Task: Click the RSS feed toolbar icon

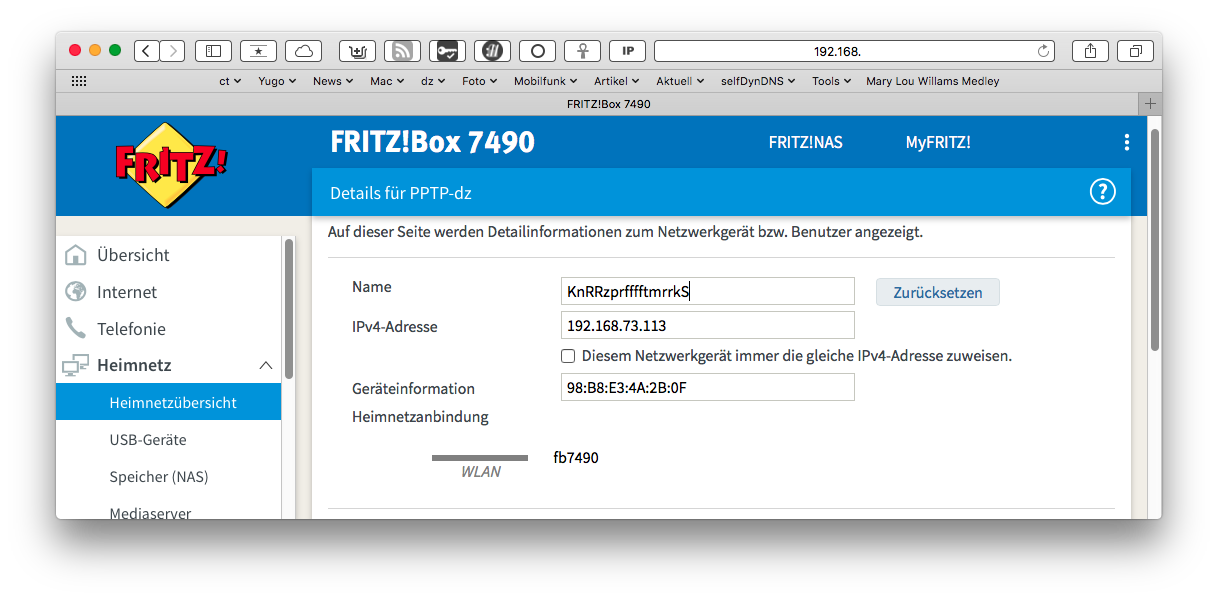Action: tap(402, 50)
